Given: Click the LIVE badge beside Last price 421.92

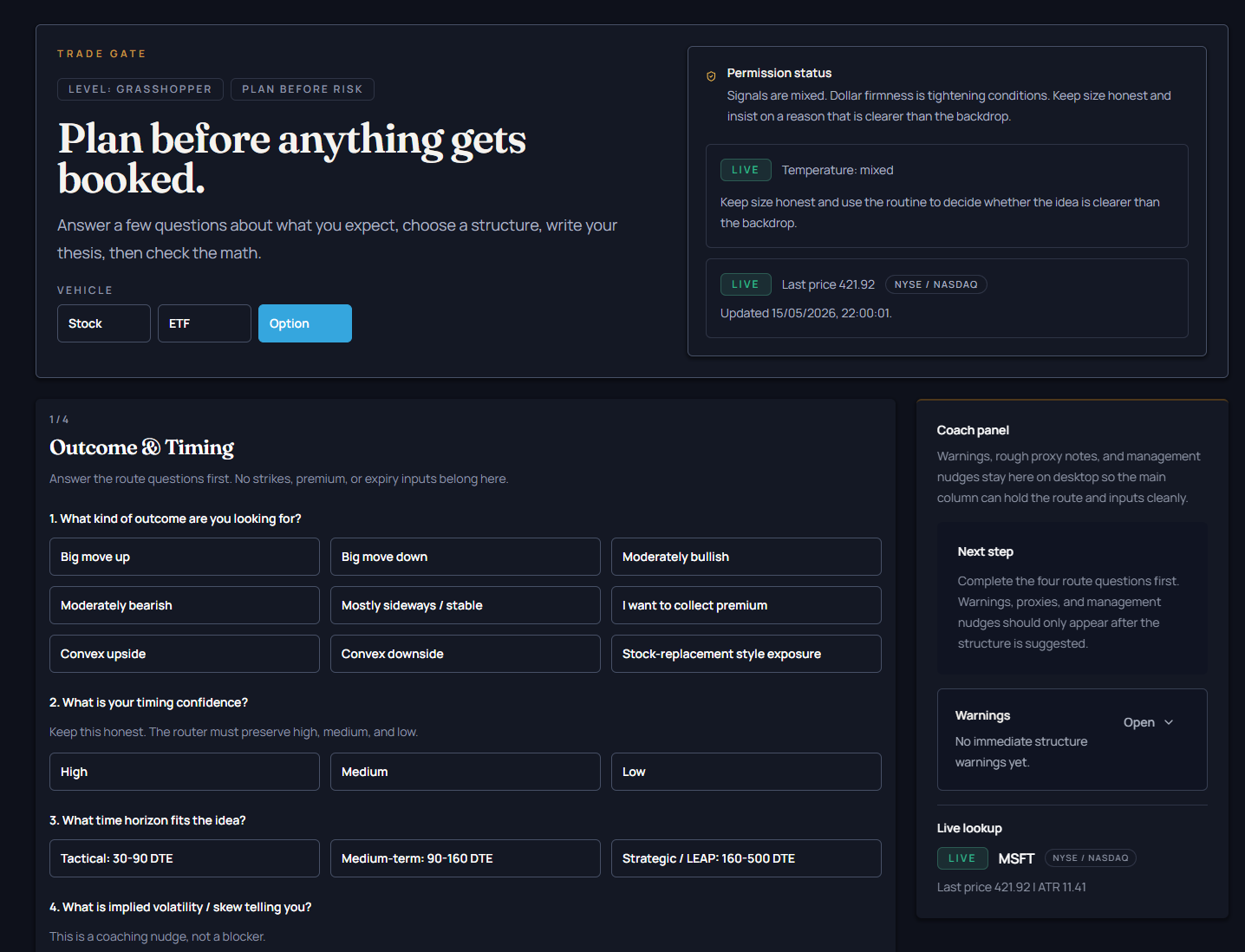Looking at the screenshot, I should [x=746, y=284].
